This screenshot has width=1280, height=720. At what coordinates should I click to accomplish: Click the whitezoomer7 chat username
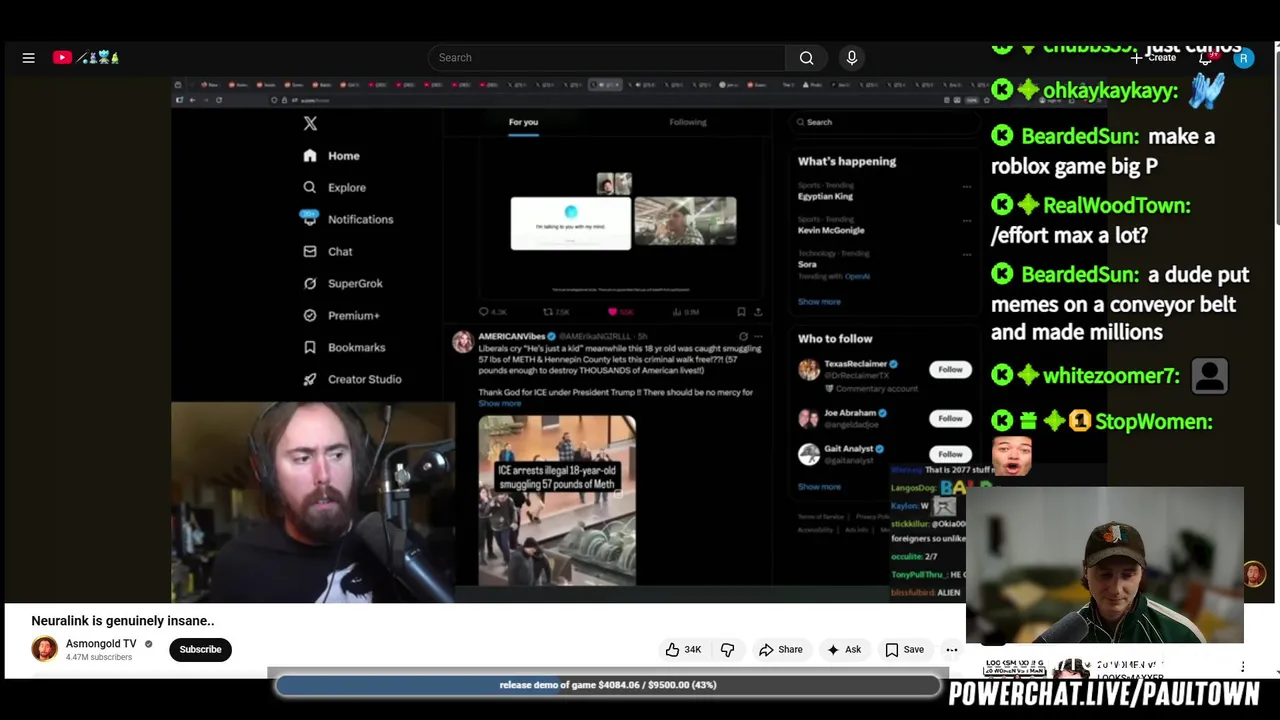(1111, 376)
